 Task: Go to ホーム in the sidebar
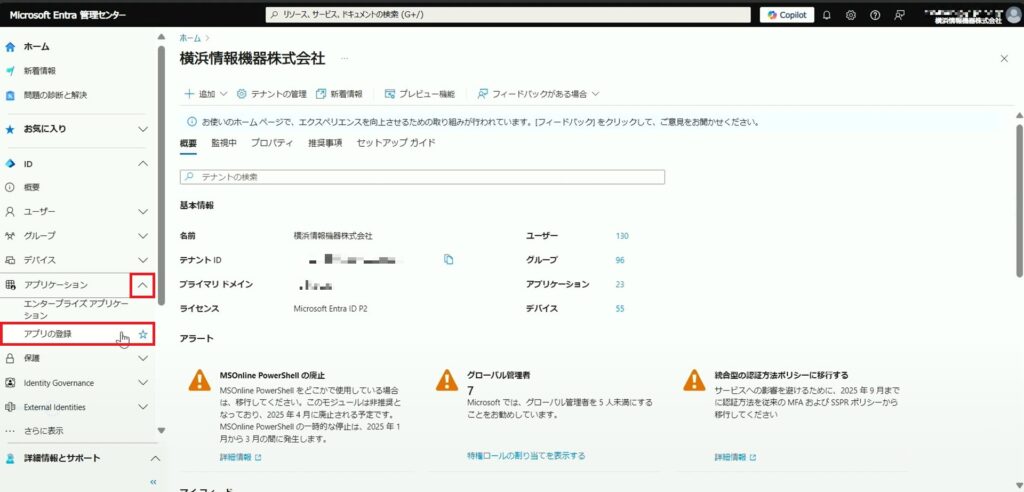pyautogui.click(x=37, y=47)
